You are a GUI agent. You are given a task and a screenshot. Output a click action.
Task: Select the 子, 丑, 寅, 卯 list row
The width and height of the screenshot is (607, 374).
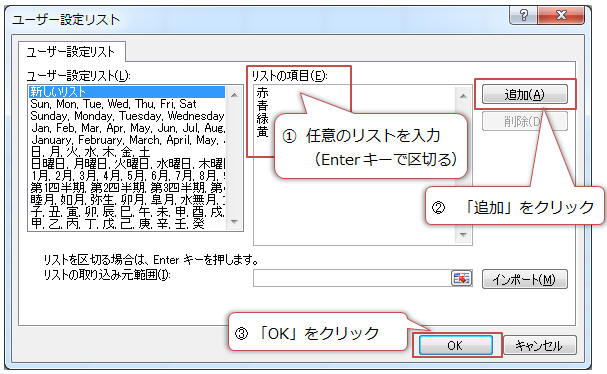point(127,212)
